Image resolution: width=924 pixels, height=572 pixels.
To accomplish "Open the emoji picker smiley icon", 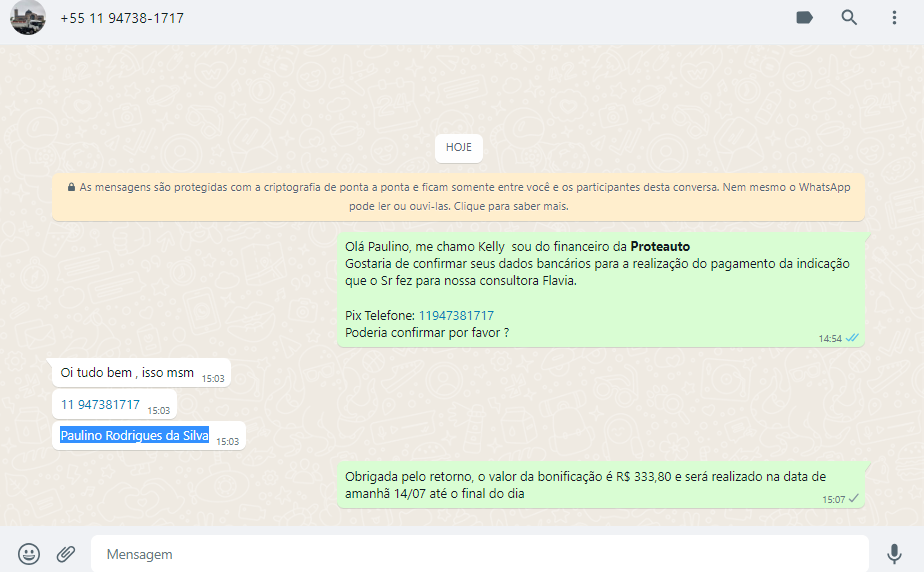I will pyautogui.click(x=29, y=553).
